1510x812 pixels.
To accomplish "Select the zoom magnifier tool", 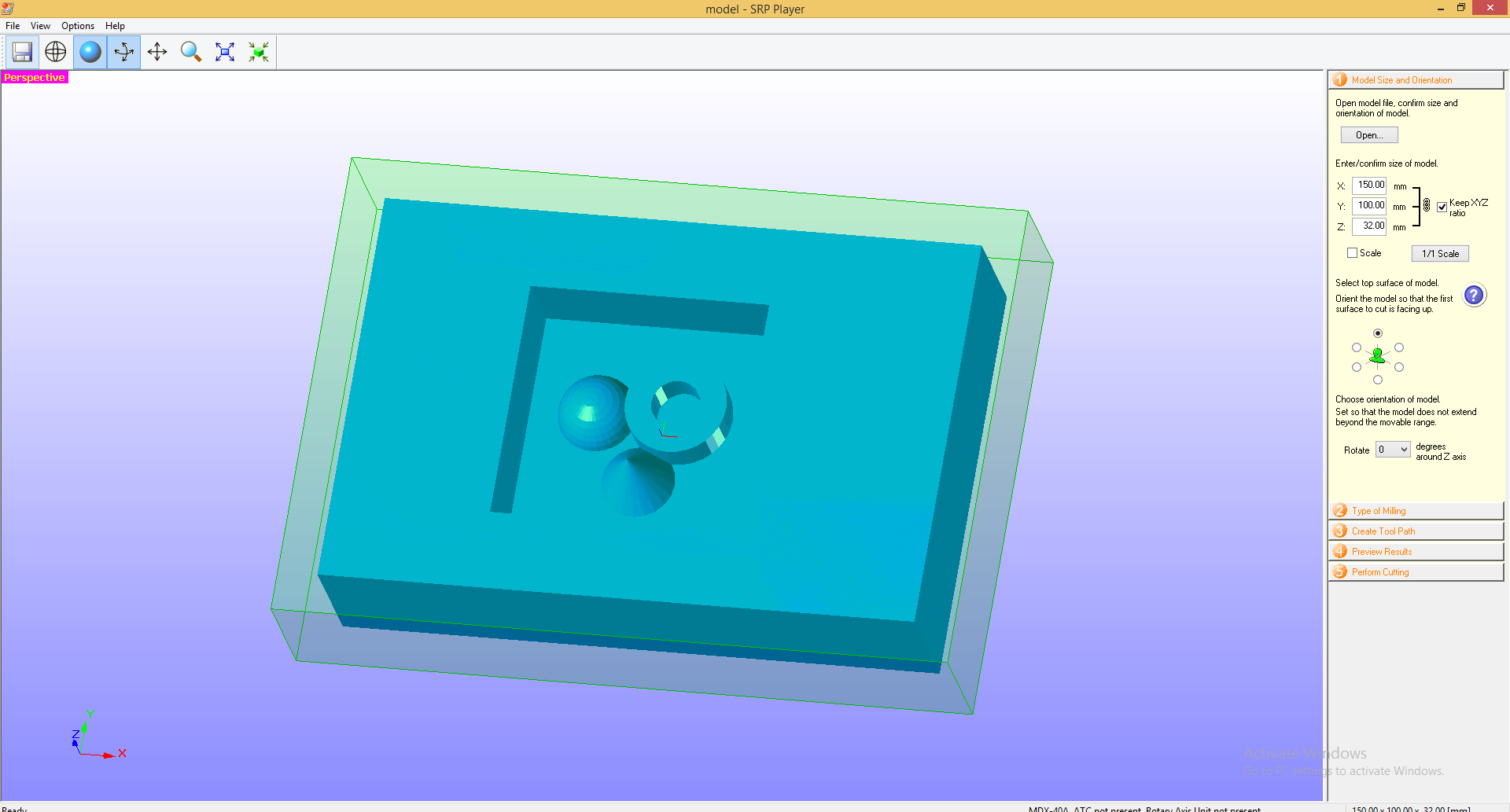I will pyautogui.click(x=191, y=52).
